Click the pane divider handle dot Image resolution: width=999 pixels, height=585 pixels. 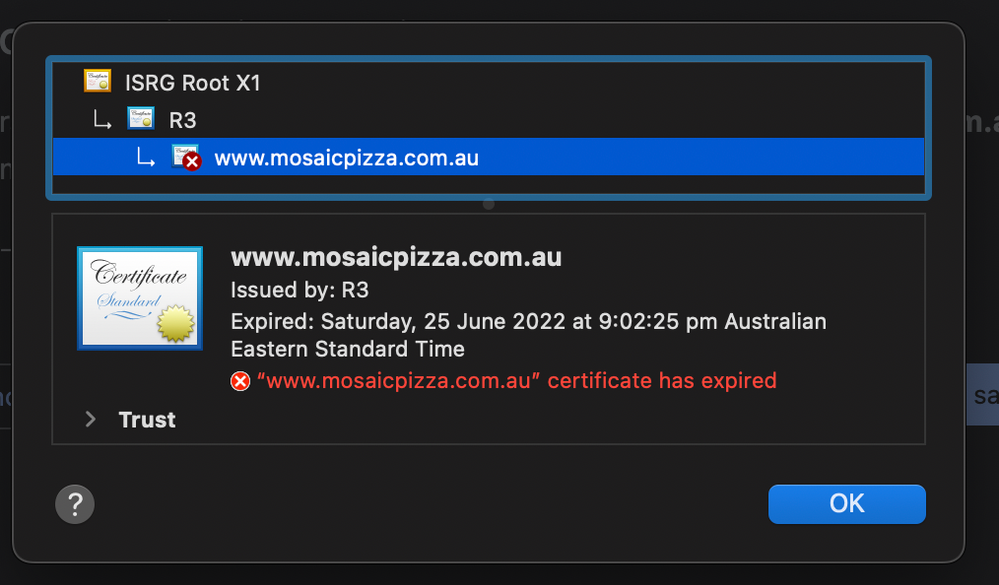click(488, 204)
